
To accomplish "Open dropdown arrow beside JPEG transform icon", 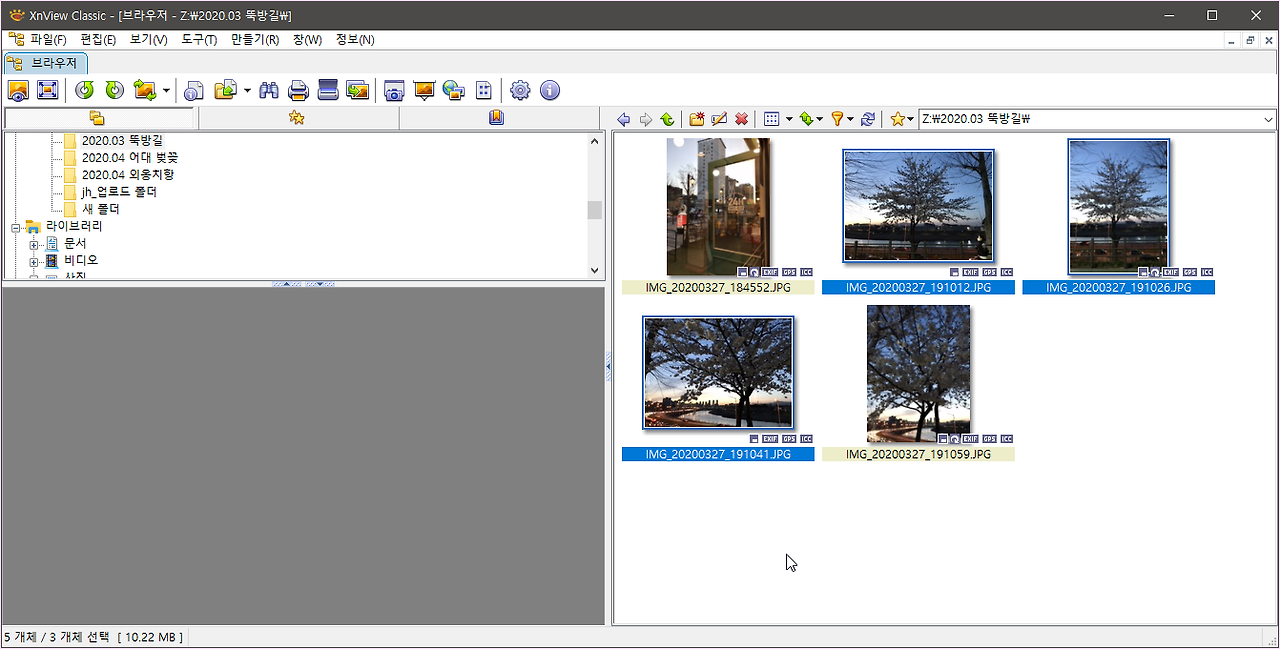I will click(166, 90).
